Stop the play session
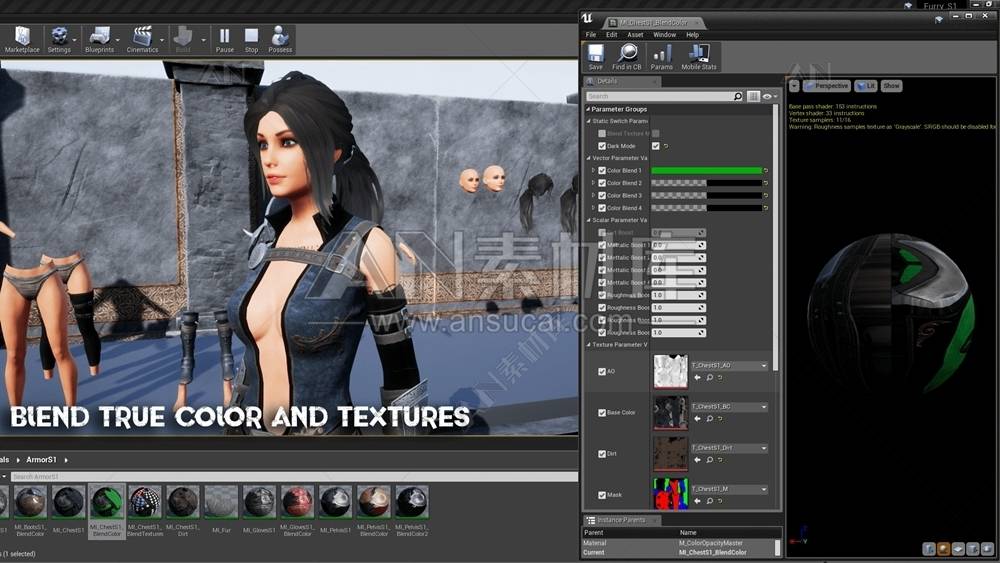 click(x=251, y=39)
